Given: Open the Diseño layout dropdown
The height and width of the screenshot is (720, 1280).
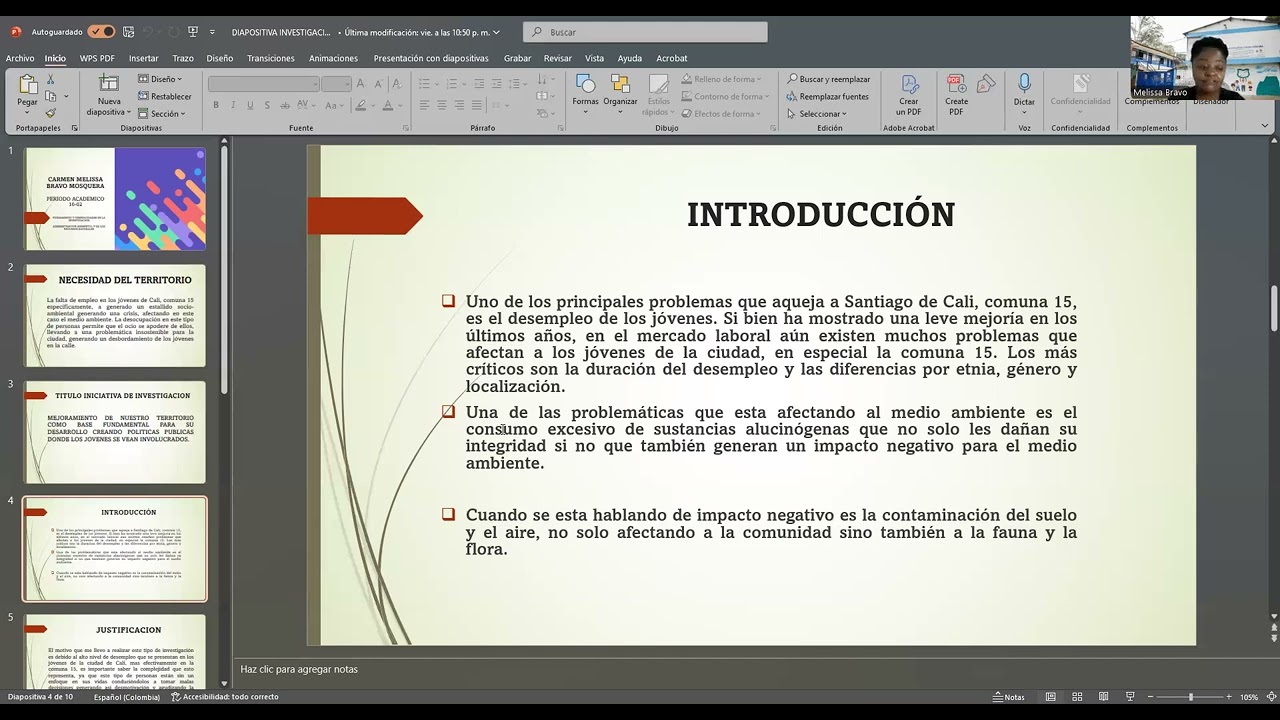Looking at the screenshot, I should pyautogui.click(x=160, y=79).
